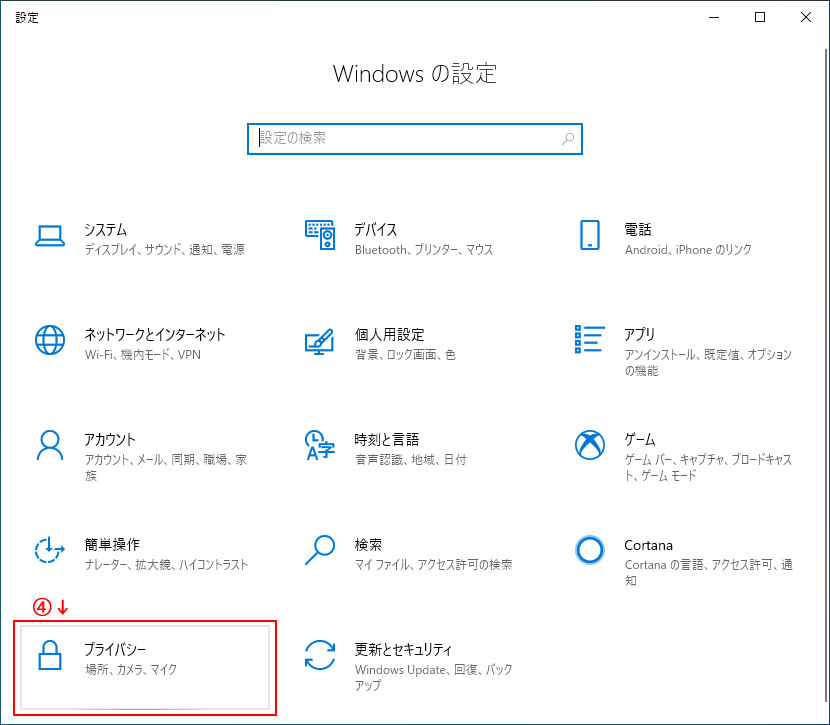Click the デバイス keyboard and speaker icon
Viewport: 830px width, 725px height.
[x=320, y=235]
